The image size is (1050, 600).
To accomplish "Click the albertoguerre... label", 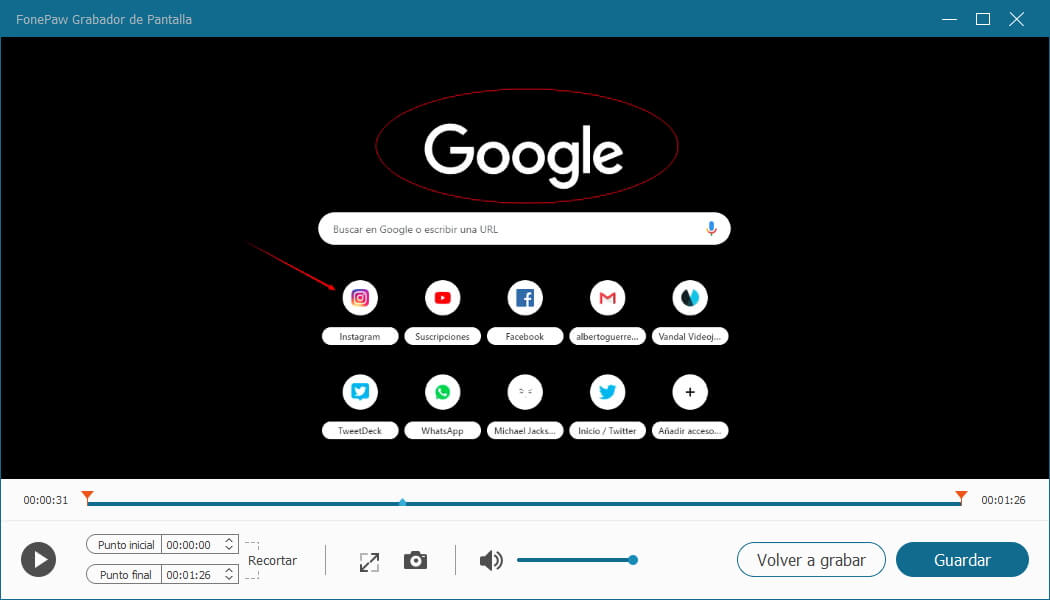I will coord(607,336).
